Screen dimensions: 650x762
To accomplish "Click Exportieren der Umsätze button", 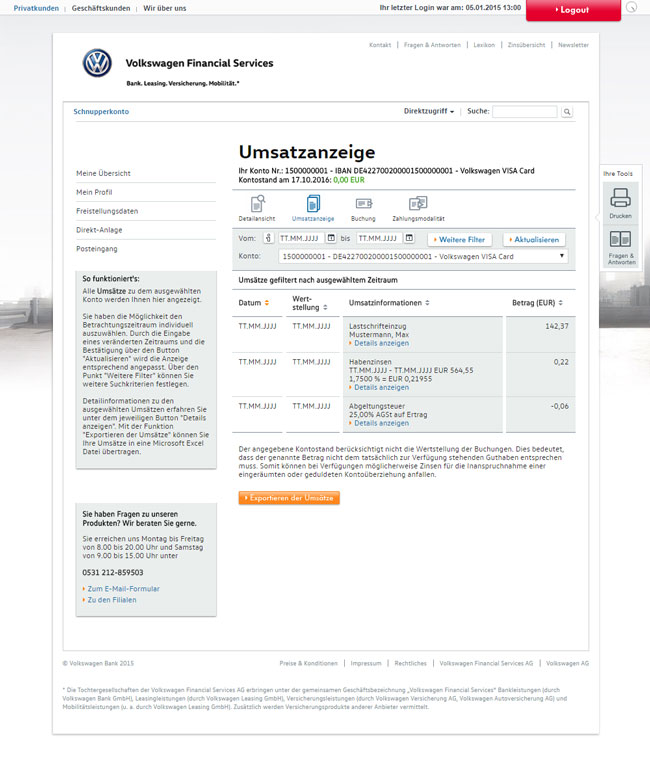I will tap(289, 498).
